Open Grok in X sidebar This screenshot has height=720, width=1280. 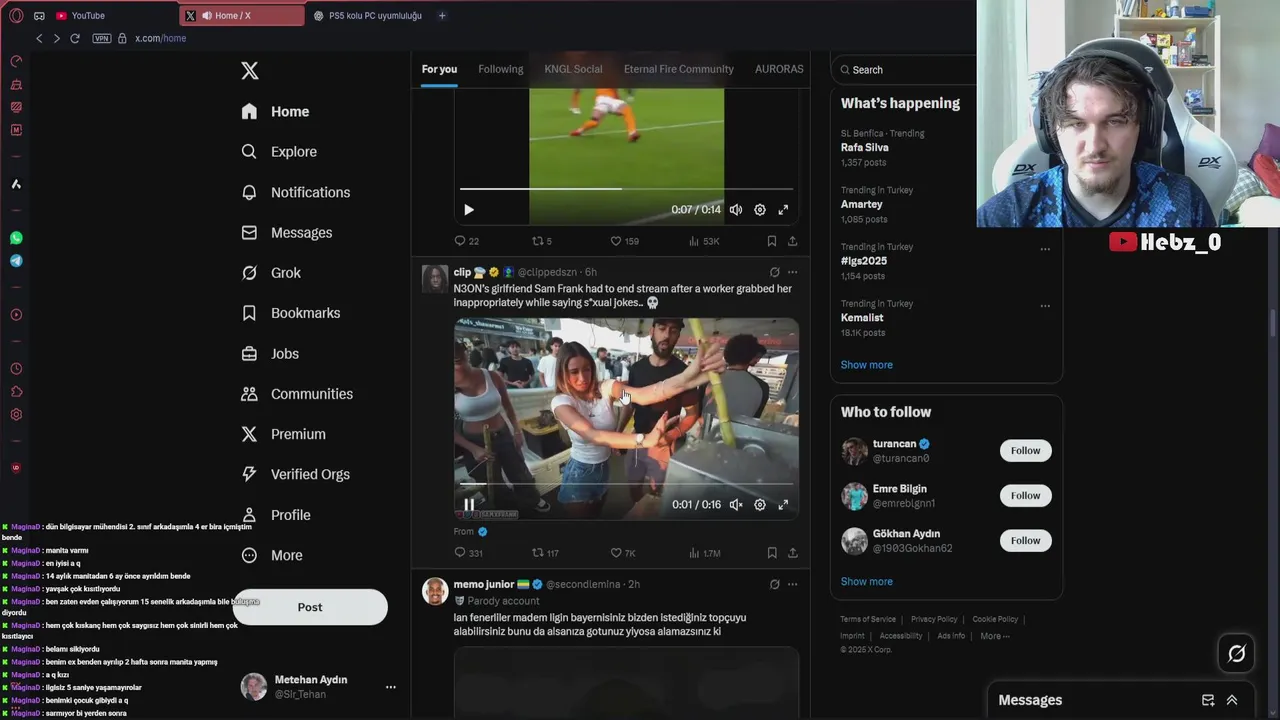tap(271, 273)
